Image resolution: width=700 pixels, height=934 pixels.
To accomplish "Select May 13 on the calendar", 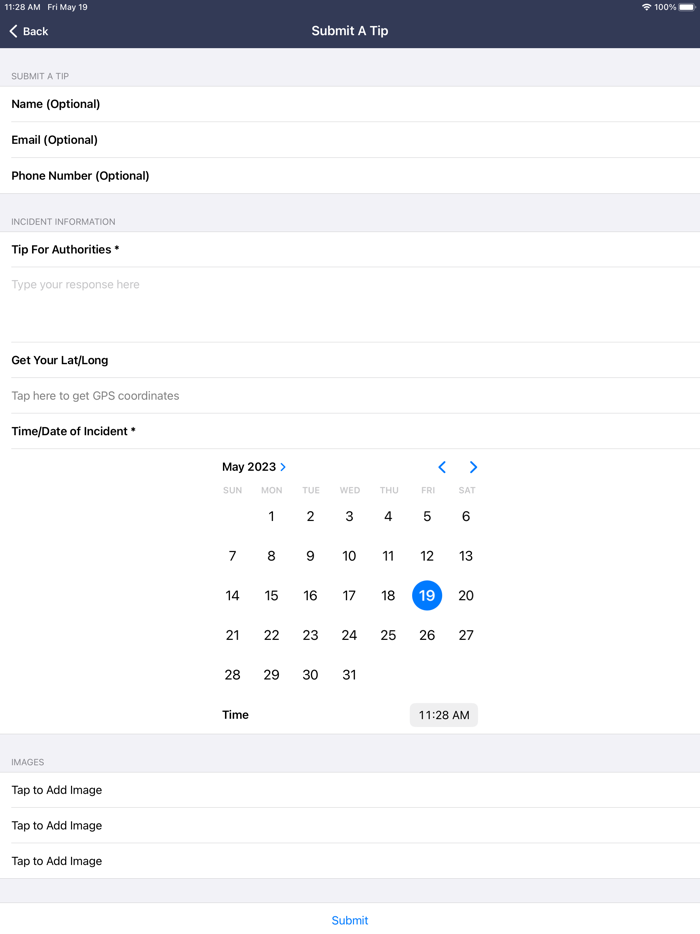I will click(466, 556).
